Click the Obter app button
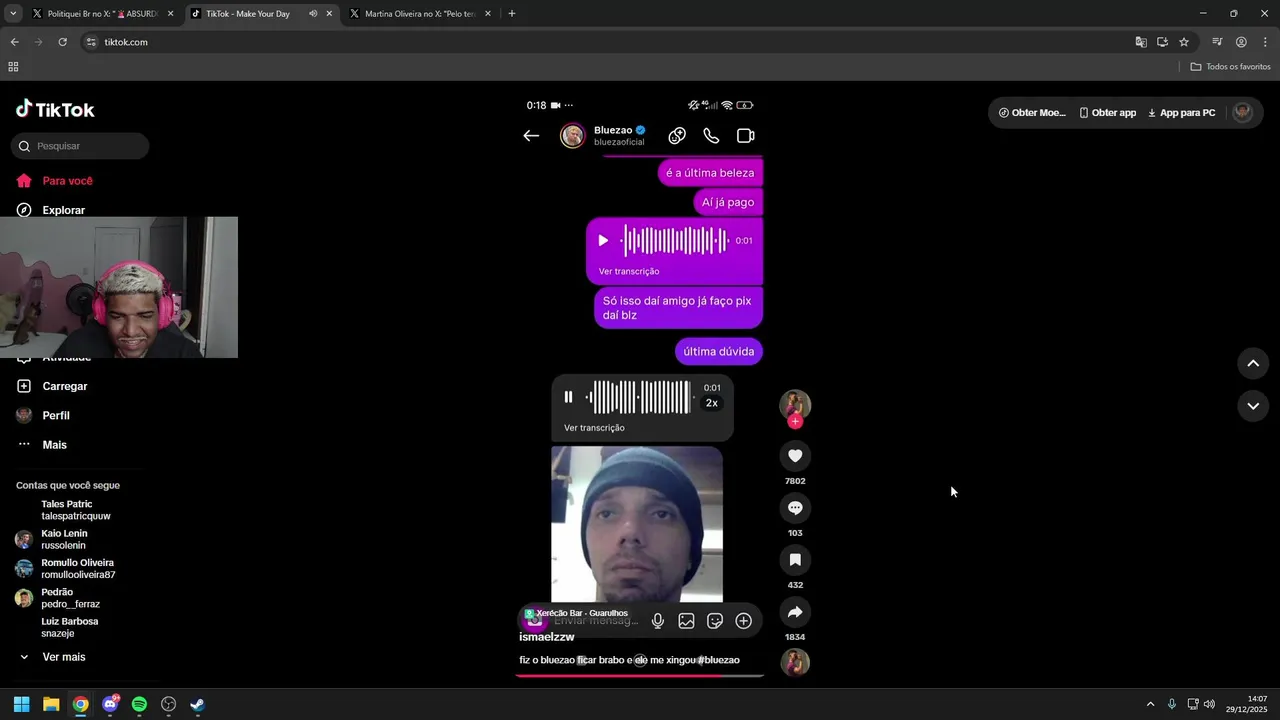 1107,113
